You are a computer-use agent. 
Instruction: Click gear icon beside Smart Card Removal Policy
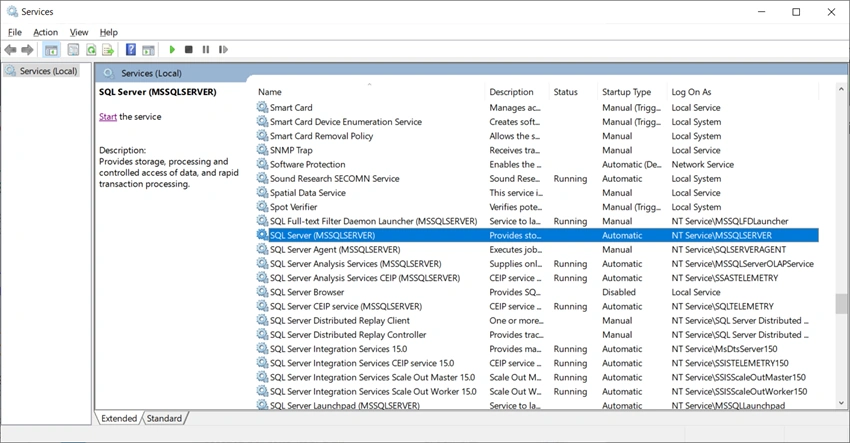click(262, 136)
